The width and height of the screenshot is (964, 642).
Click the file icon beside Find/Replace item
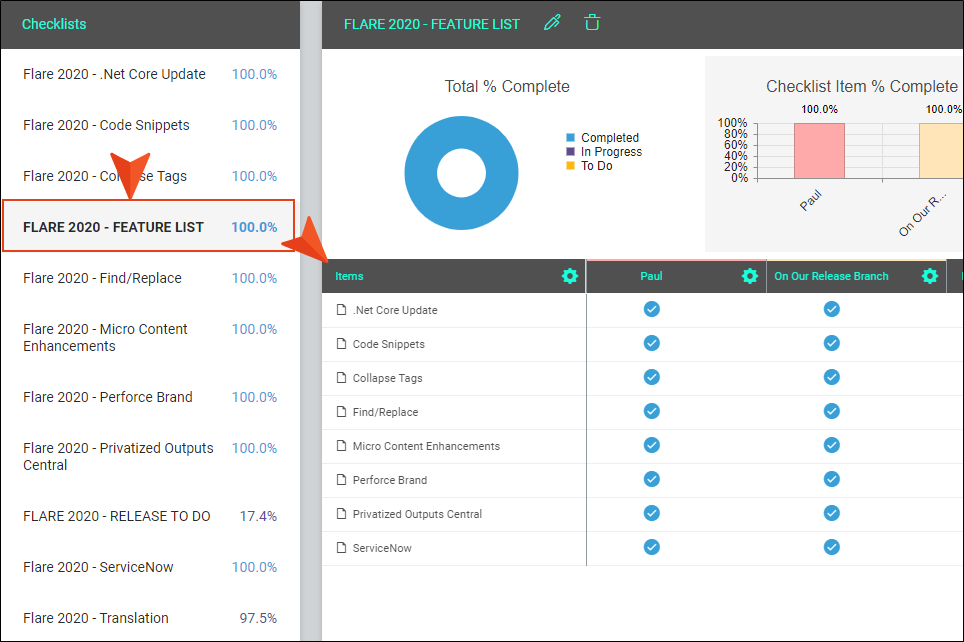point(341,411)
